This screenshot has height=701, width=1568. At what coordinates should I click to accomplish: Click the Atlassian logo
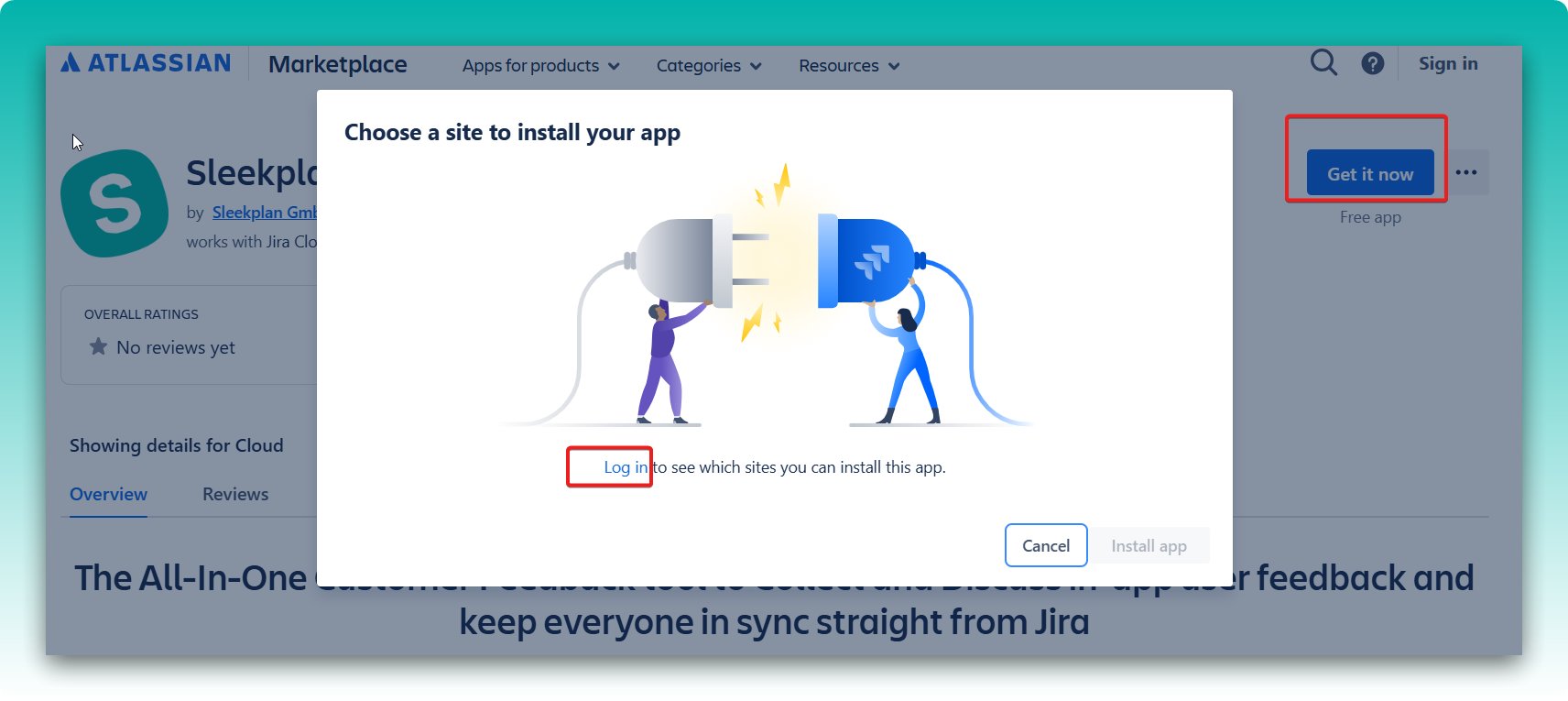click(146, 62)
